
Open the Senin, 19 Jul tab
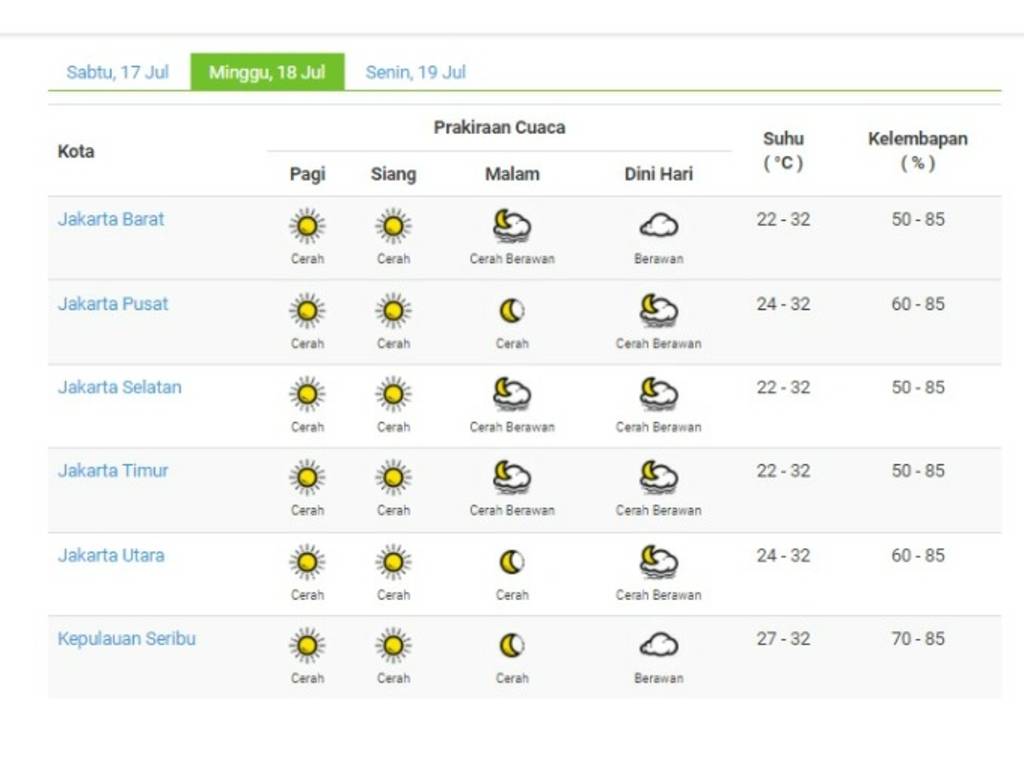coord(415,72)
